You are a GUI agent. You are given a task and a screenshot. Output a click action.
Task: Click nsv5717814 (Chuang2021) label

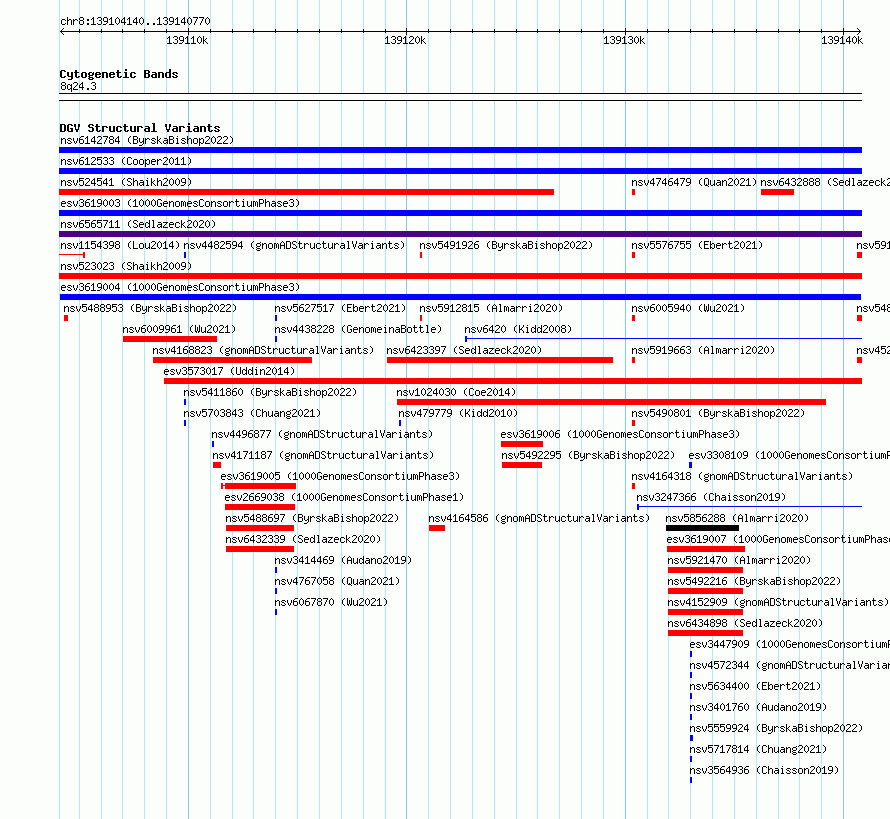[x=758, y=749]
